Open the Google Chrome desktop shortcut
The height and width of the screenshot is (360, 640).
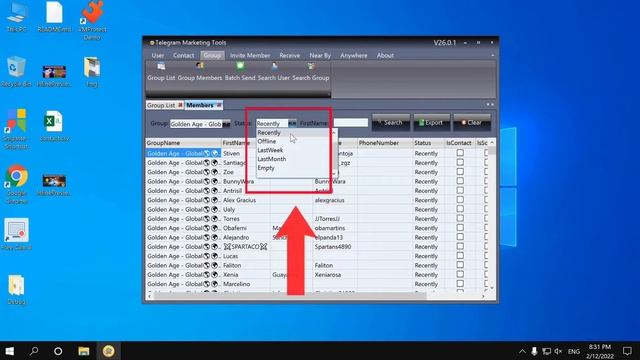pyautogui.click(x=17, y=184)
